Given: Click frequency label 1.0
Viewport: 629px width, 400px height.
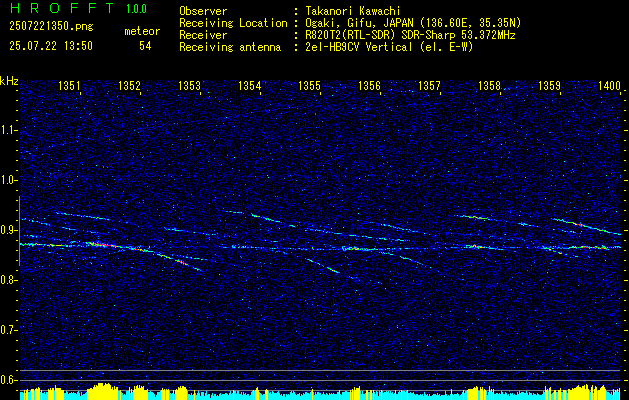Looking at the screenshot, I should pyautogui.click(x=8, y=180).
